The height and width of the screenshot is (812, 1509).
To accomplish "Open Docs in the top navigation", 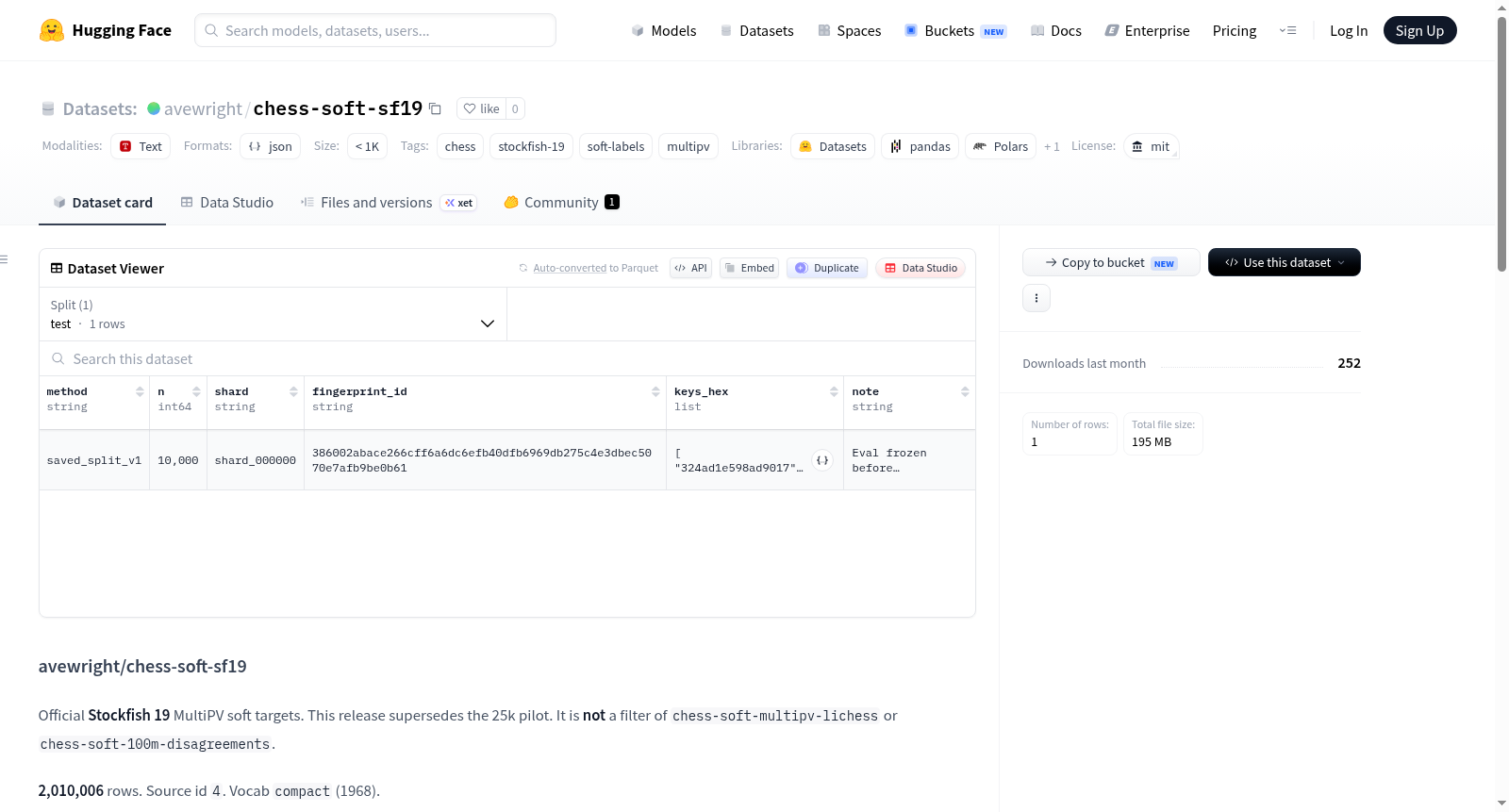I will pos(1056,30).
